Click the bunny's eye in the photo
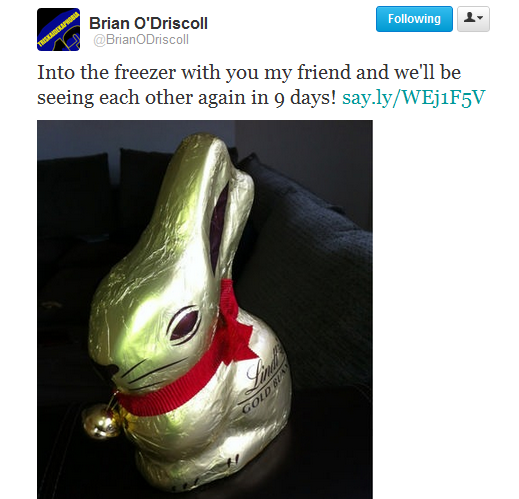 [x=184, y=324]
